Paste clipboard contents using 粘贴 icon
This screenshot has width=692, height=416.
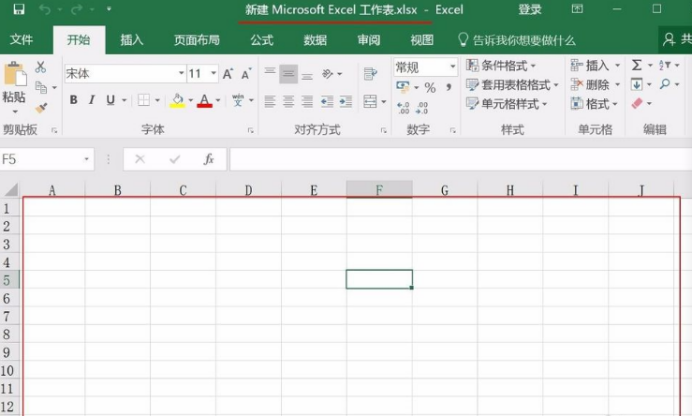(15, 74)
